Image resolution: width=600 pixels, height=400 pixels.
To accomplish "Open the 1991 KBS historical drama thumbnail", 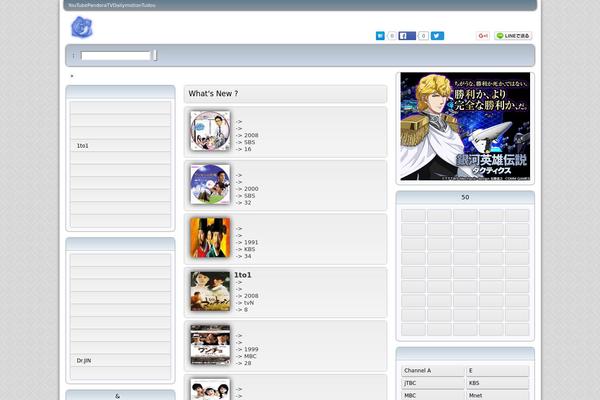I will (210, 238).
